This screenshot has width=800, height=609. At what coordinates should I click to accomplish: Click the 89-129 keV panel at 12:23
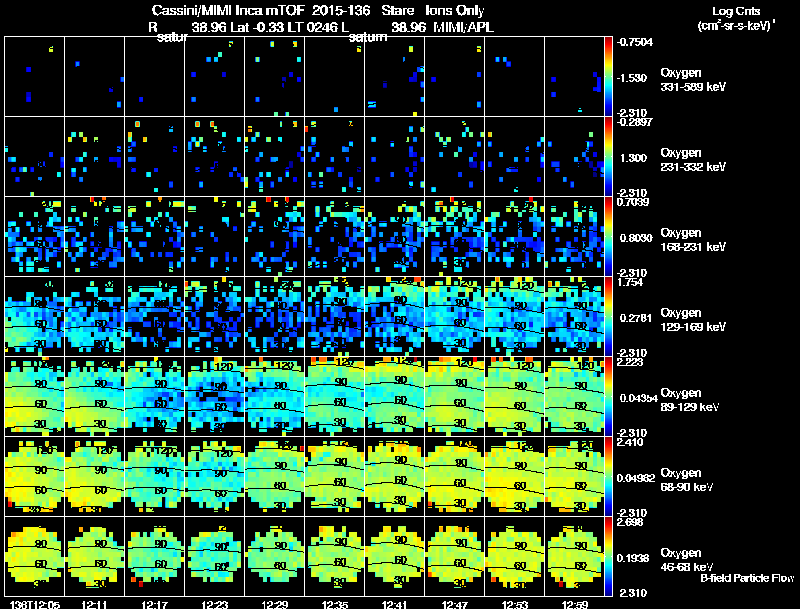point(214,397)
